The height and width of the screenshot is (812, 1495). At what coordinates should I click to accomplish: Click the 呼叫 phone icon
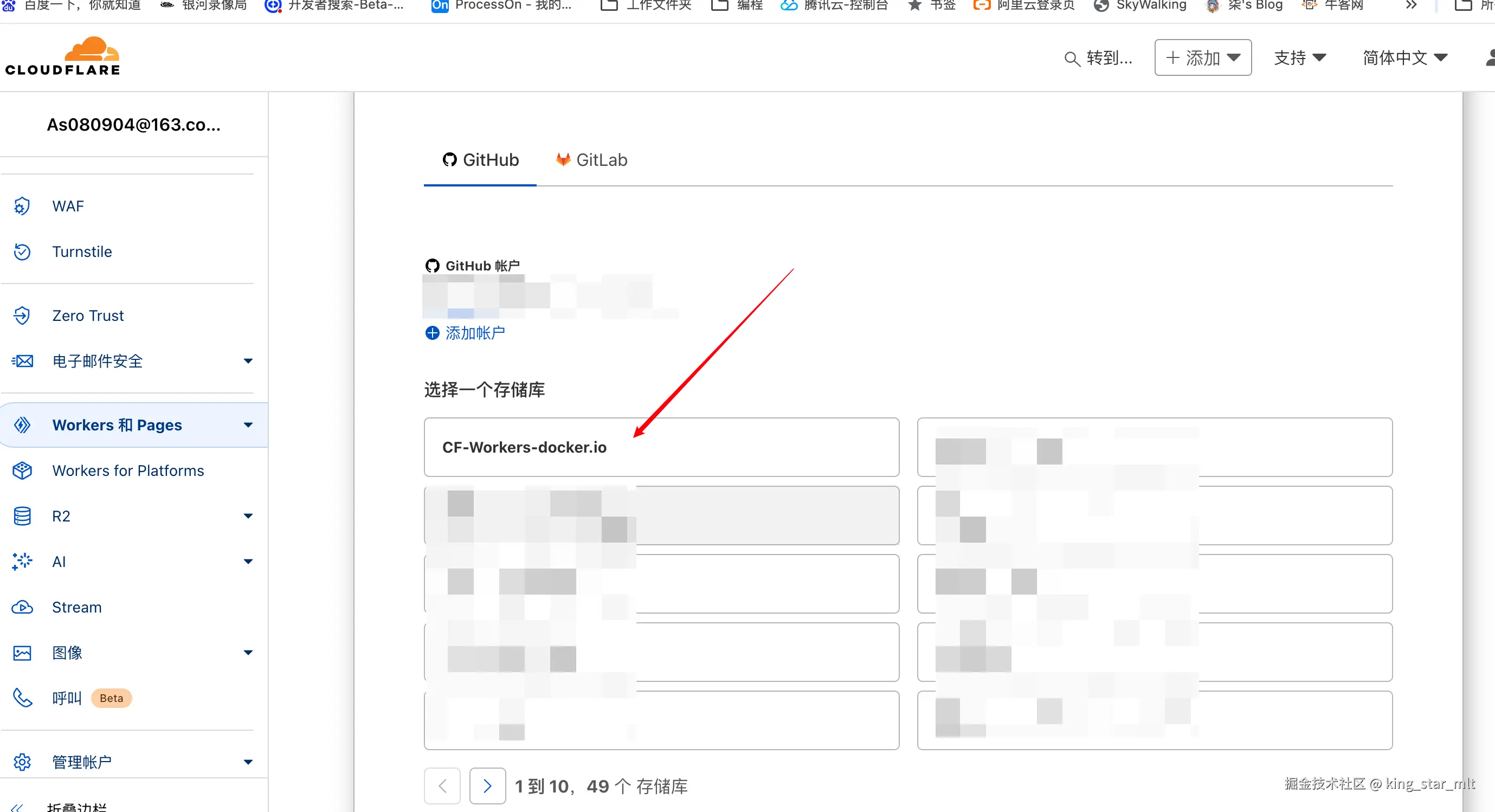[x=22, y=698]
